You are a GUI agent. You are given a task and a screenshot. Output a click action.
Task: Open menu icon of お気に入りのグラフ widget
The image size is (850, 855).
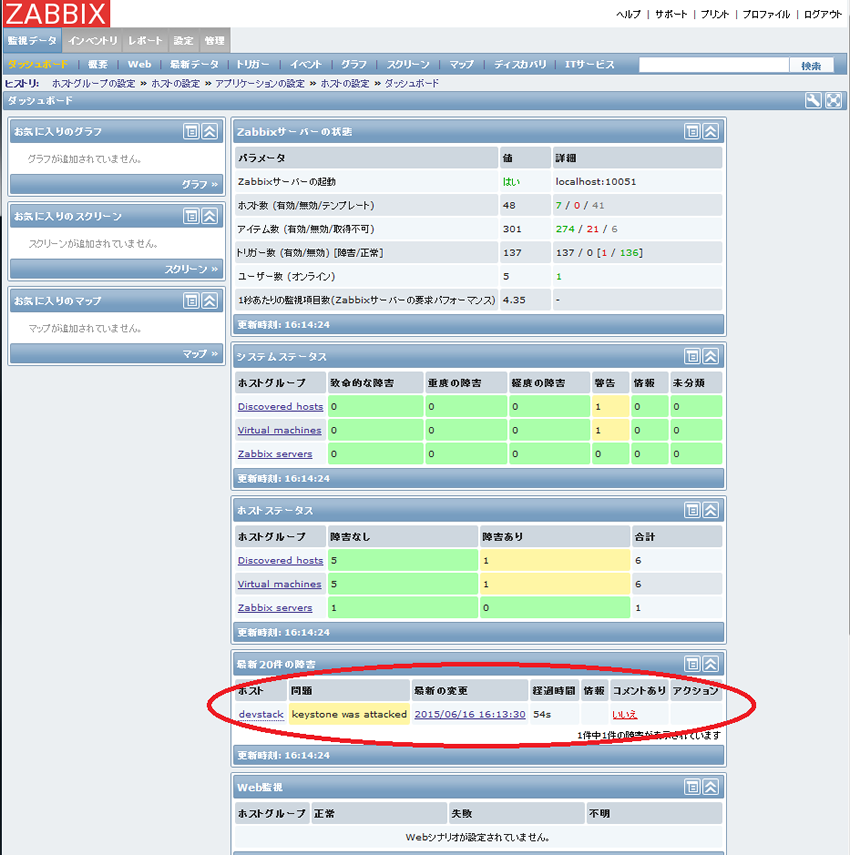(x=191, y=131)
